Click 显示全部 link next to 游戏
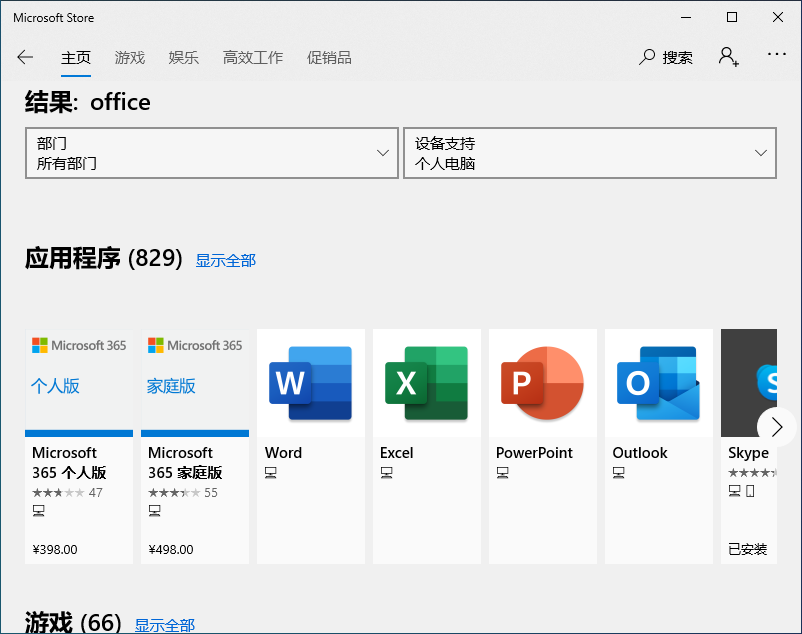The image size is (802, 634). coord(165,625)
